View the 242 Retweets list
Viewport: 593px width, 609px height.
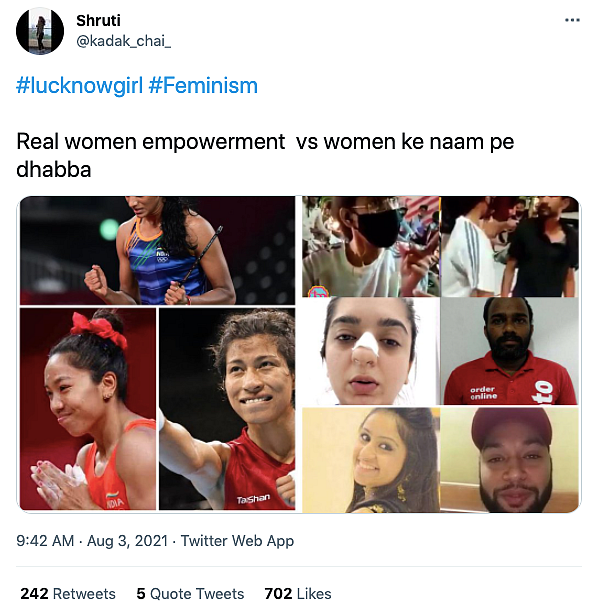[68, 593]
